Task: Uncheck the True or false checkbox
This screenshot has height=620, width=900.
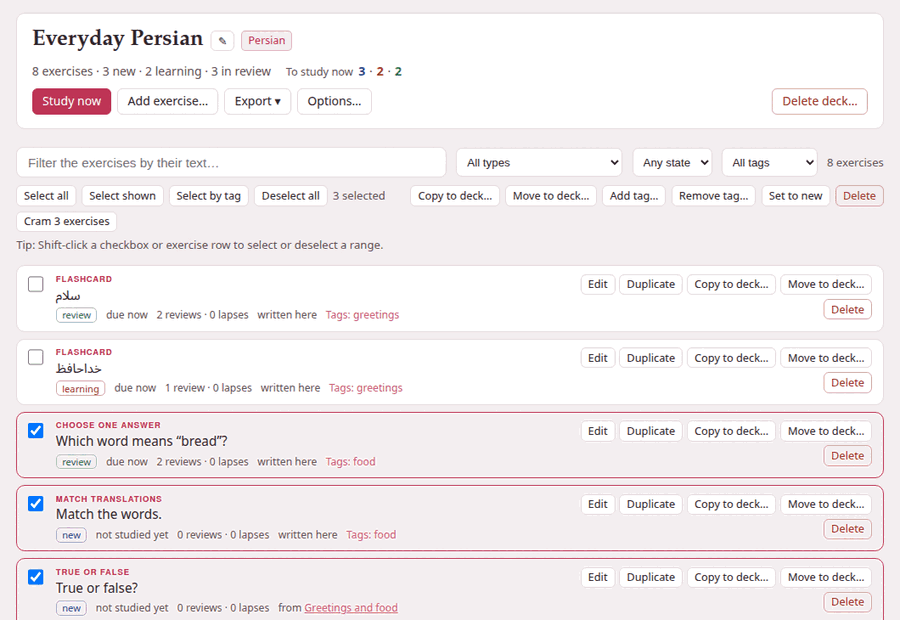Action: pos(36,577)
